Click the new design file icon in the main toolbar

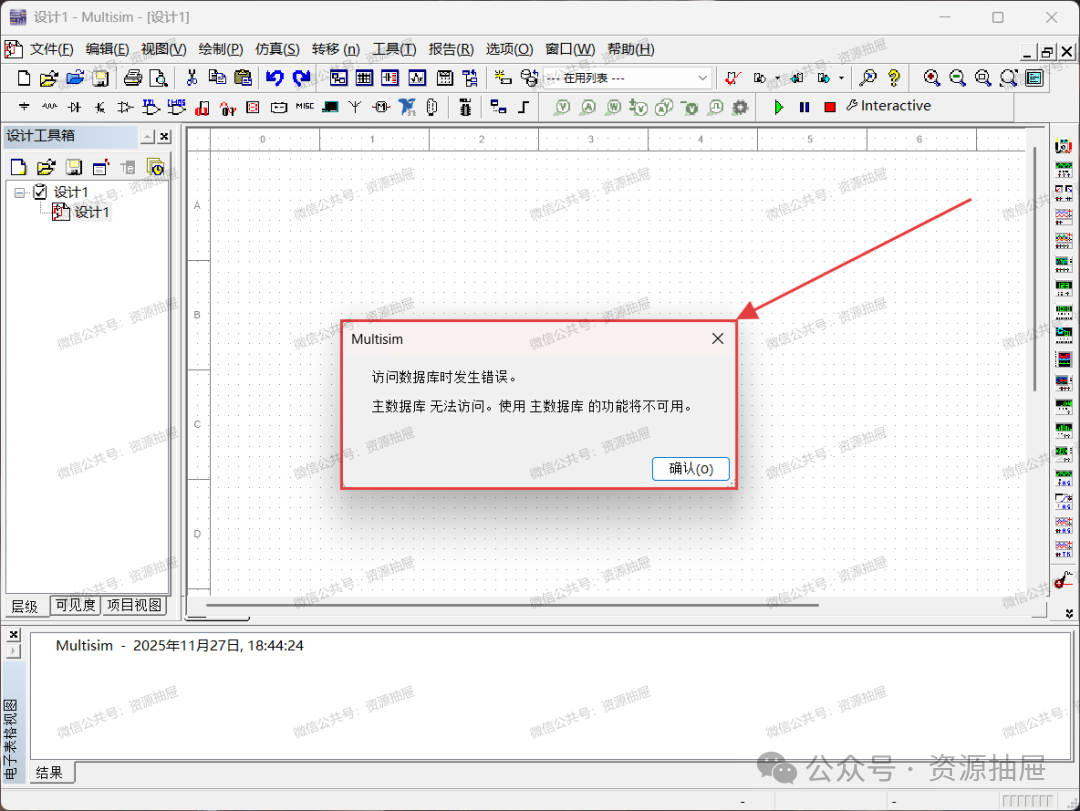click(x=23, y=78)
